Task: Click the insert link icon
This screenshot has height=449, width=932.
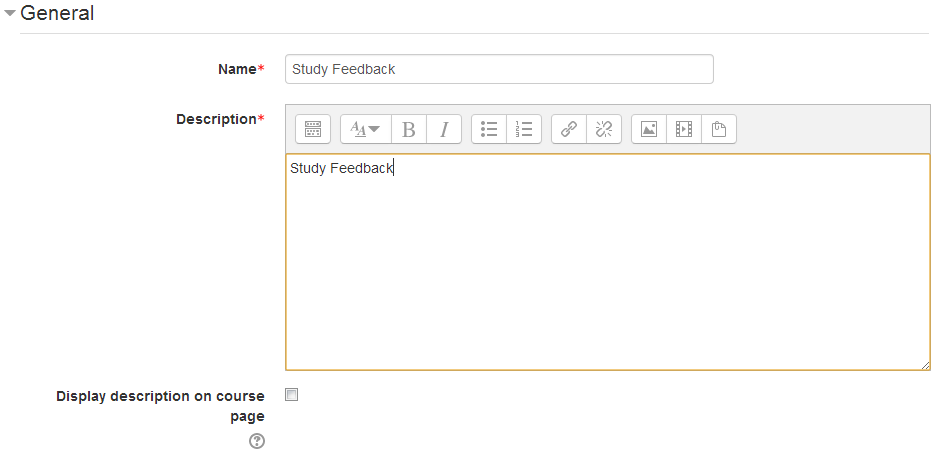Action: [569, 129]
